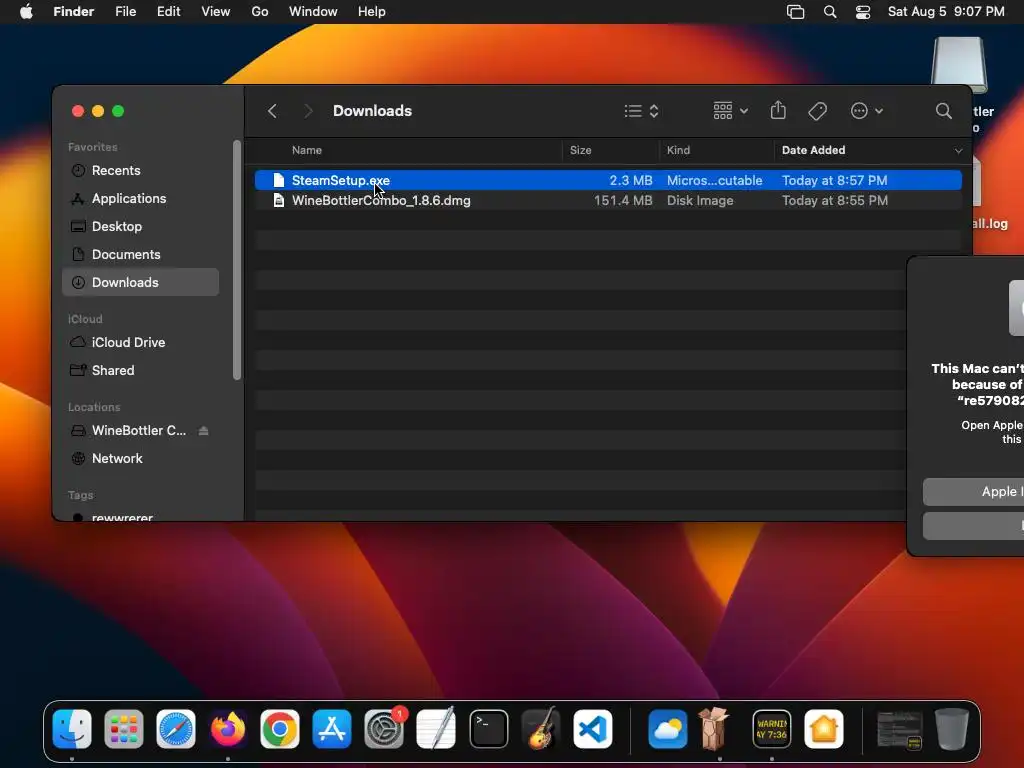Open Documents in the sidebar
The height and width of the screenshot is (768, 1024).
140,255
